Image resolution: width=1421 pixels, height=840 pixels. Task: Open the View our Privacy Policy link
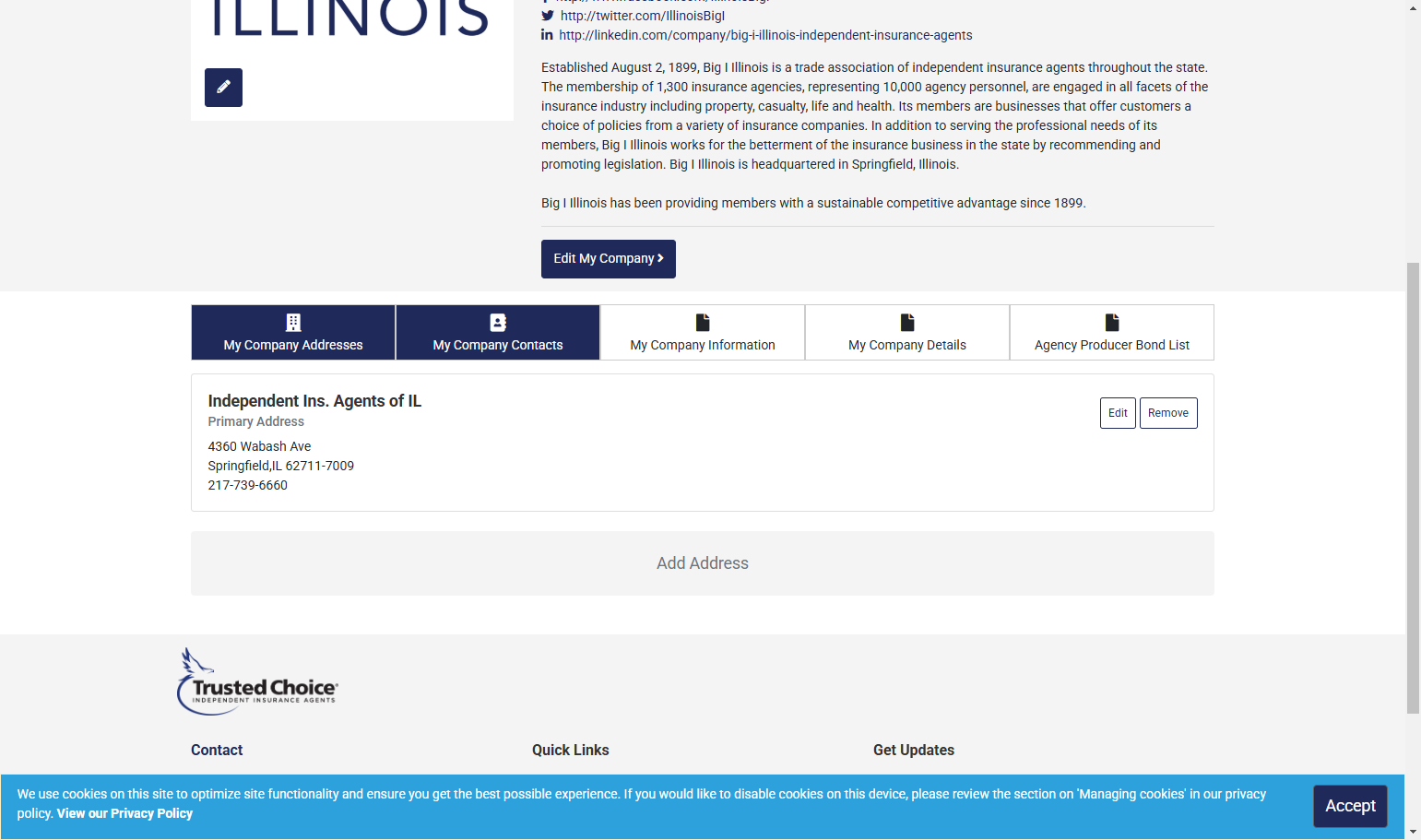pyautogui.click(x=124, y=813)
